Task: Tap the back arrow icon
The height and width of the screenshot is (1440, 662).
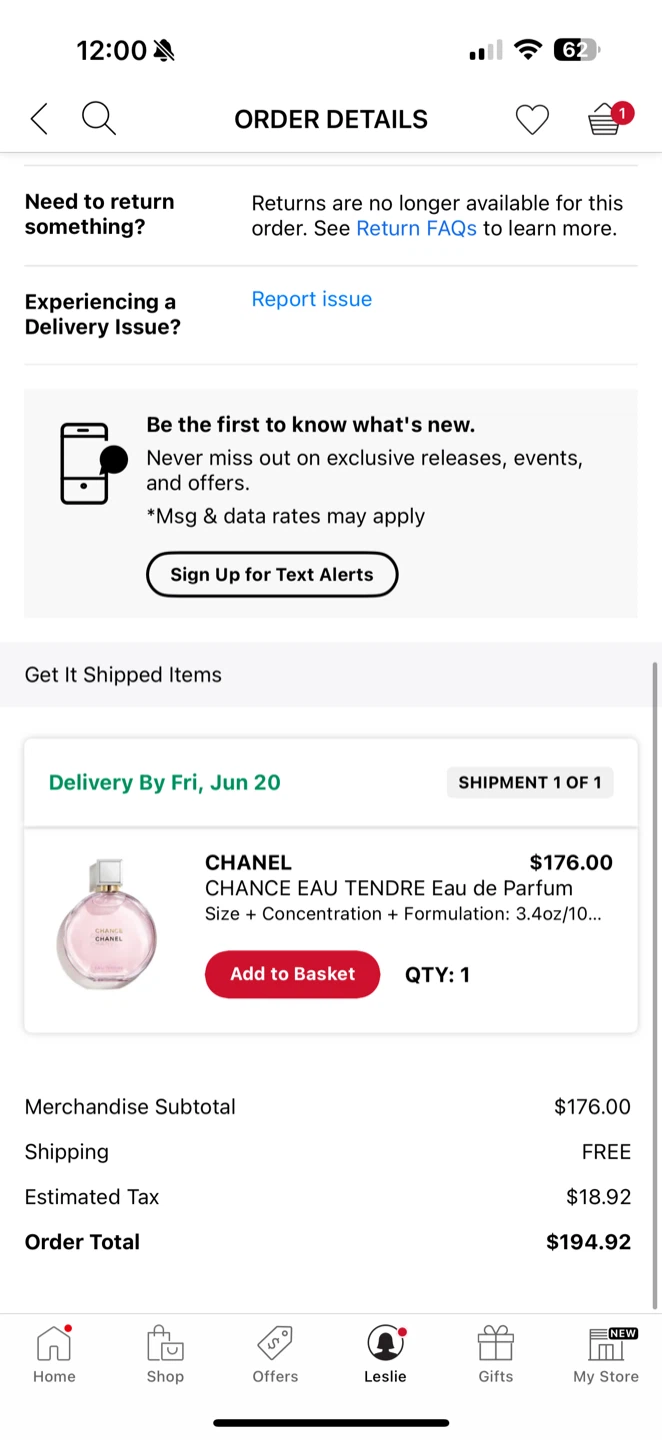Action: (39, 119)
